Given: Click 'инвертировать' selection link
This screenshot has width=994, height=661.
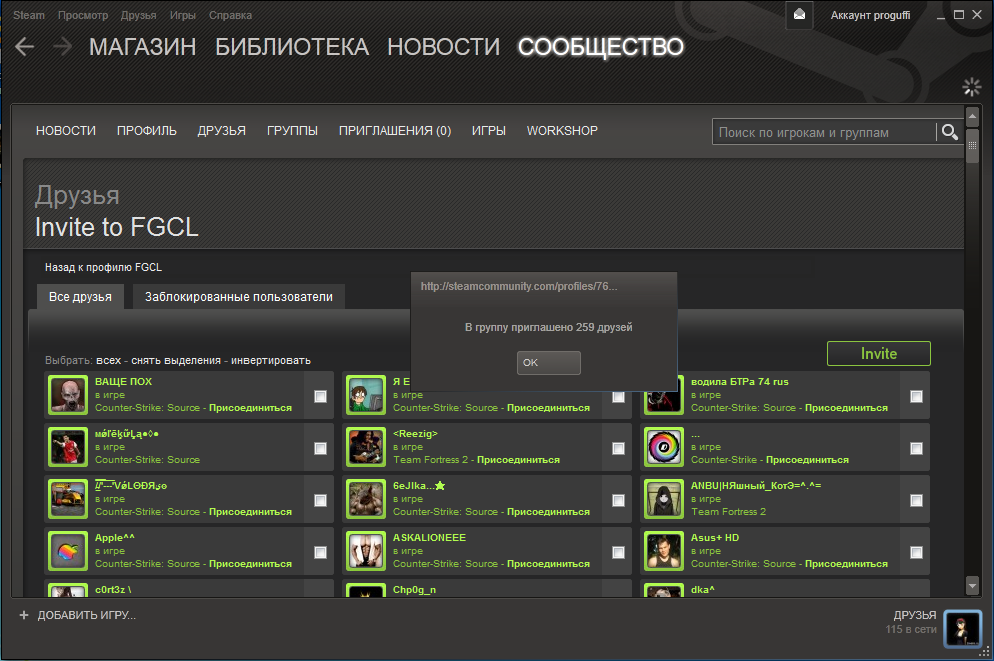Looking at the screenshot, I should click(271, 360).
